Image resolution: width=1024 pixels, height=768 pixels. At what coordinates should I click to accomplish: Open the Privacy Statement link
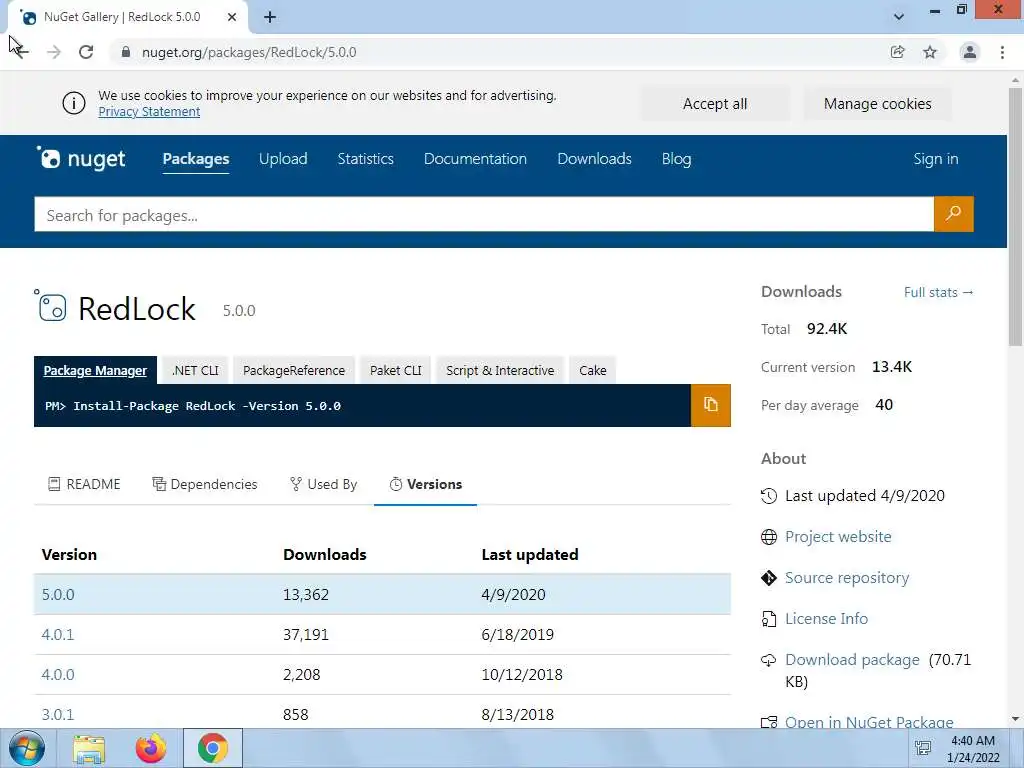[x=150, y=112]
